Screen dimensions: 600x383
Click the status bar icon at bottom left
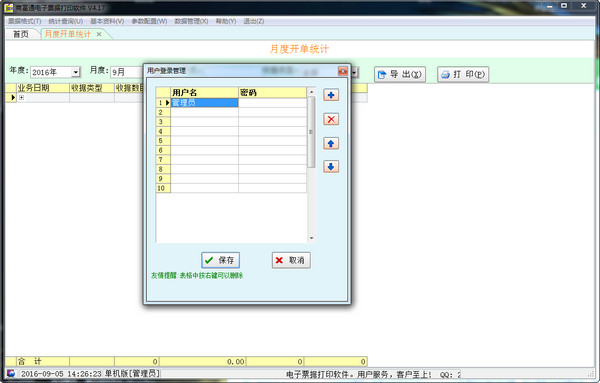click(11, 373)
